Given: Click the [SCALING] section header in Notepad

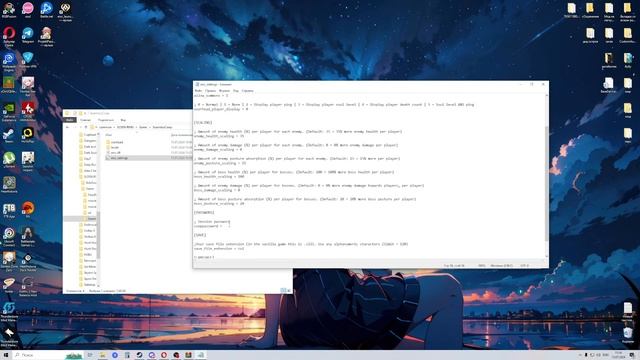Looking at the screenshot, I should tap(203, 122).
